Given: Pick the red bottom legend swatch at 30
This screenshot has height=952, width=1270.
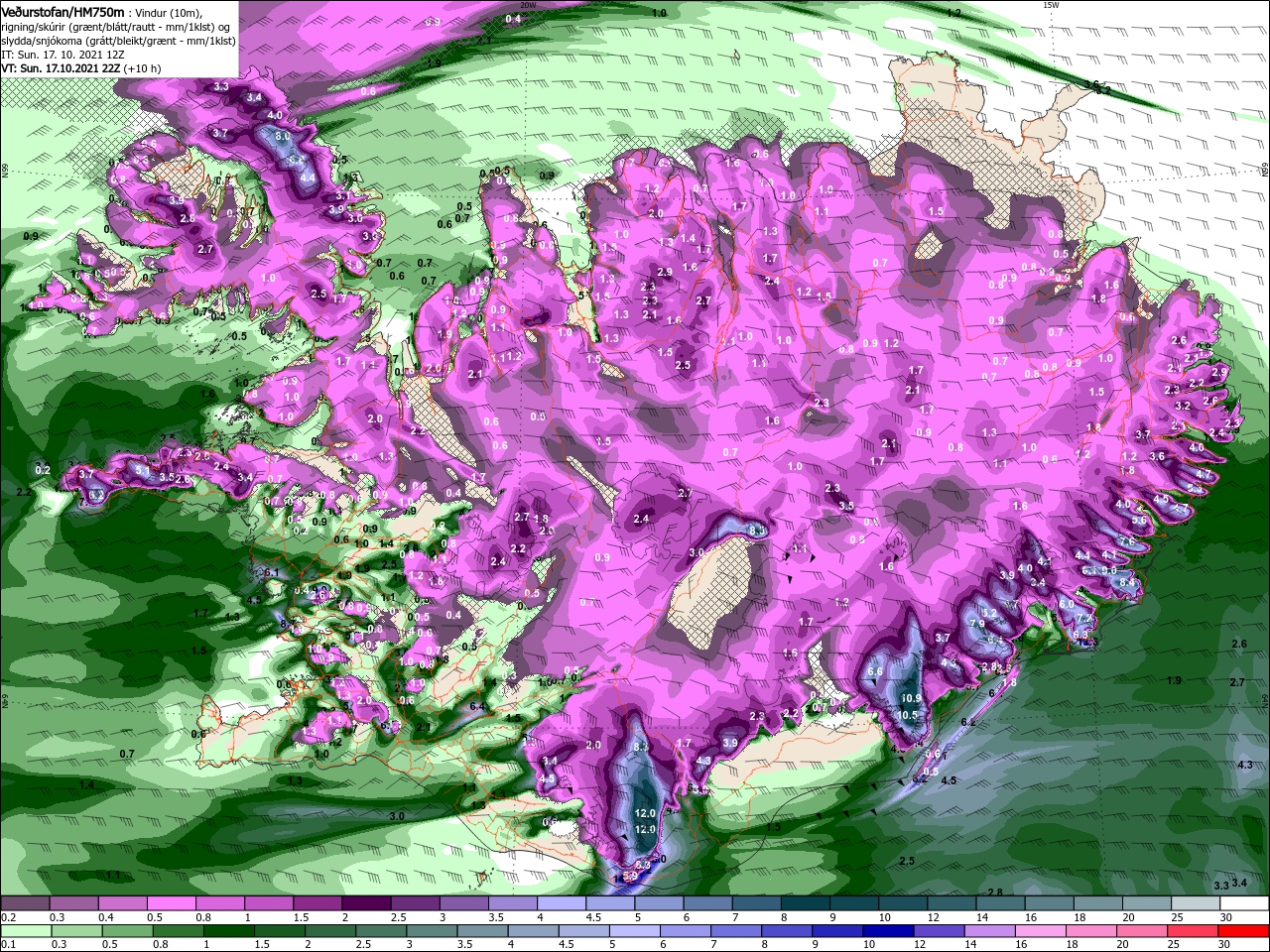Looking at the screenshot, I should pos(1245,931).
